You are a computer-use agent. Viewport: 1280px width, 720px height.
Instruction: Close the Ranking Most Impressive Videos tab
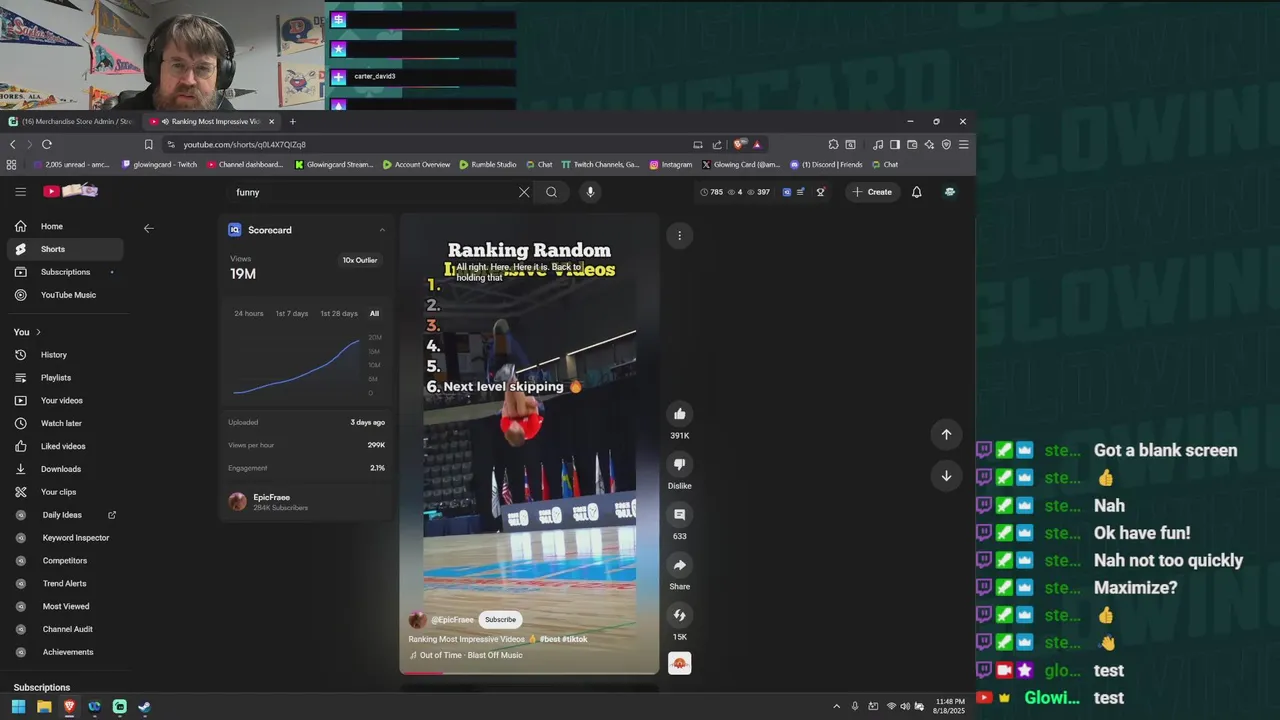271,121
